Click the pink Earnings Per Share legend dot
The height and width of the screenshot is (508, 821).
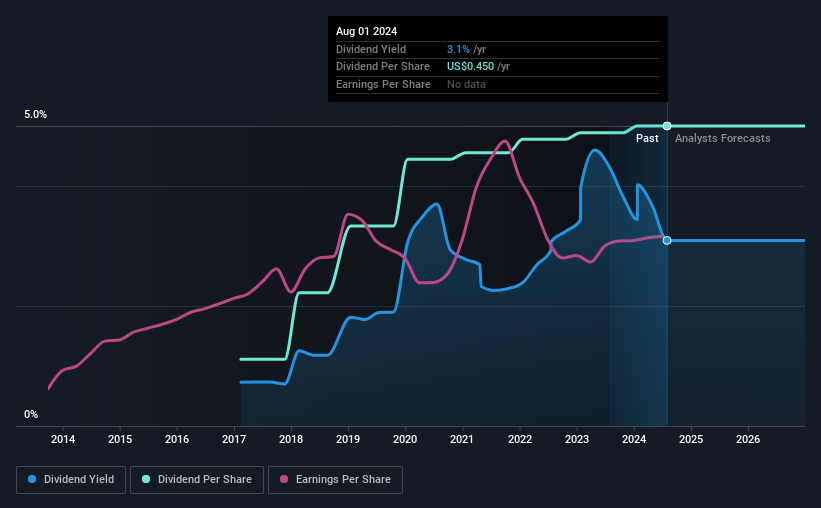pyautogui.click(x=284, y=479)
